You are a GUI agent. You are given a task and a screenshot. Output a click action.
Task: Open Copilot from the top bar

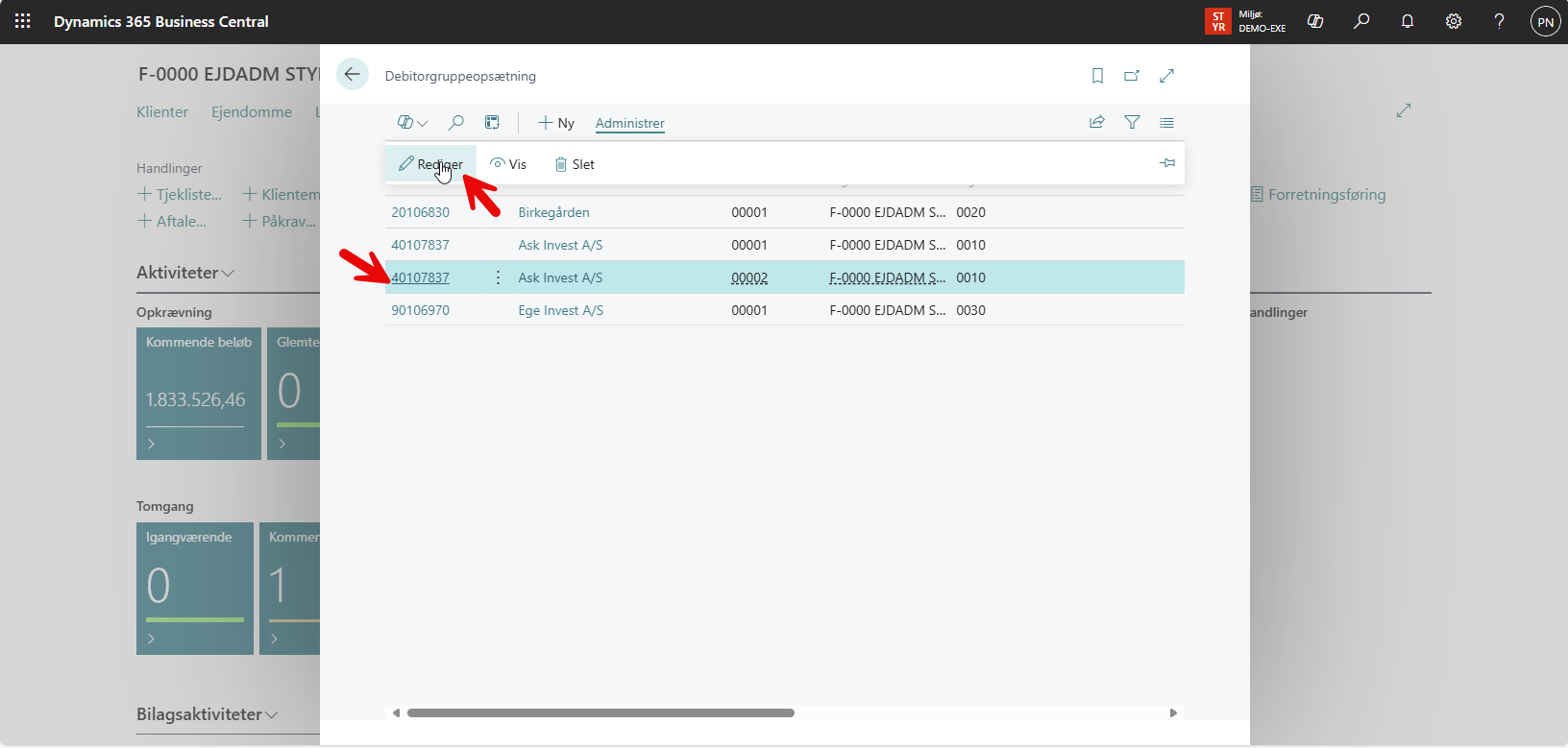tap(1315, 21)
